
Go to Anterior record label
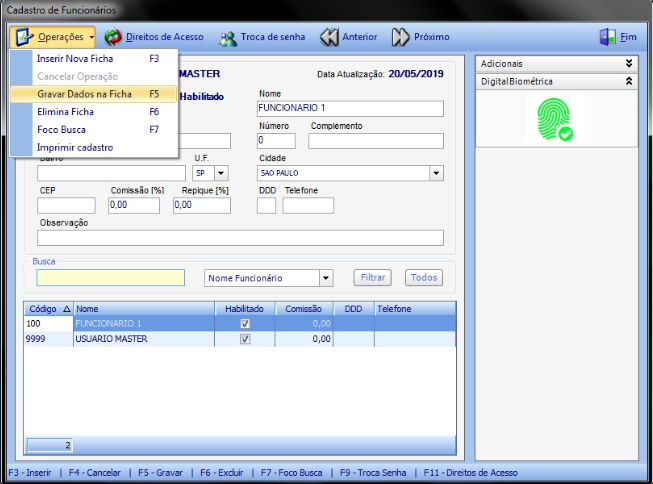pos(359,37)
